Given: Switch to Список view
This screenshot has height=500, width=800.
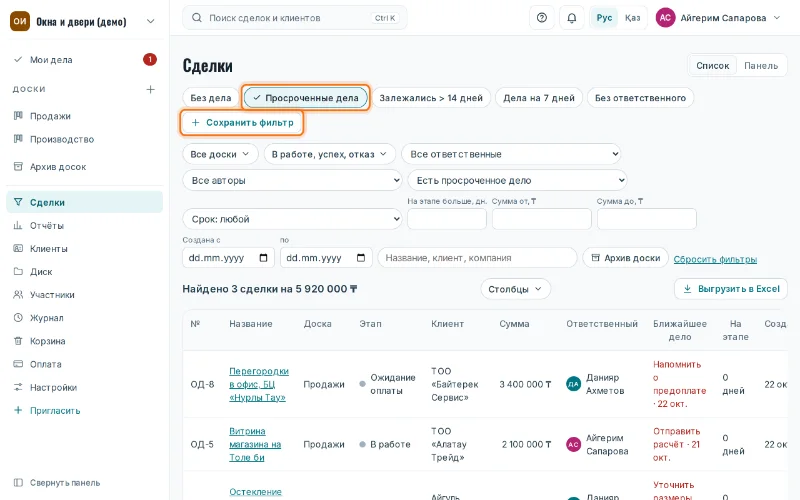Looking at the screenshot, I should [713, 65].
